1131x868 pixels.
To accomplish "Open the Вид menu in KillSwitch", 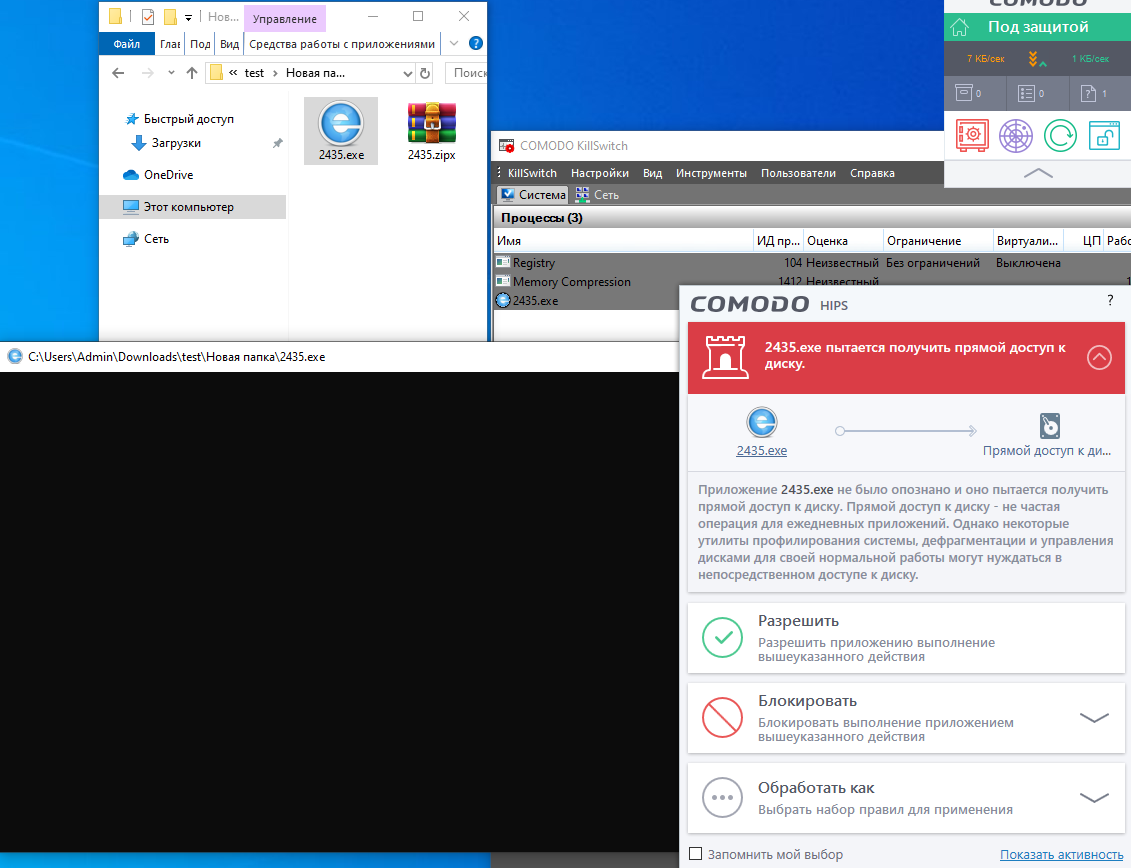I will click(x=652, y=173).
